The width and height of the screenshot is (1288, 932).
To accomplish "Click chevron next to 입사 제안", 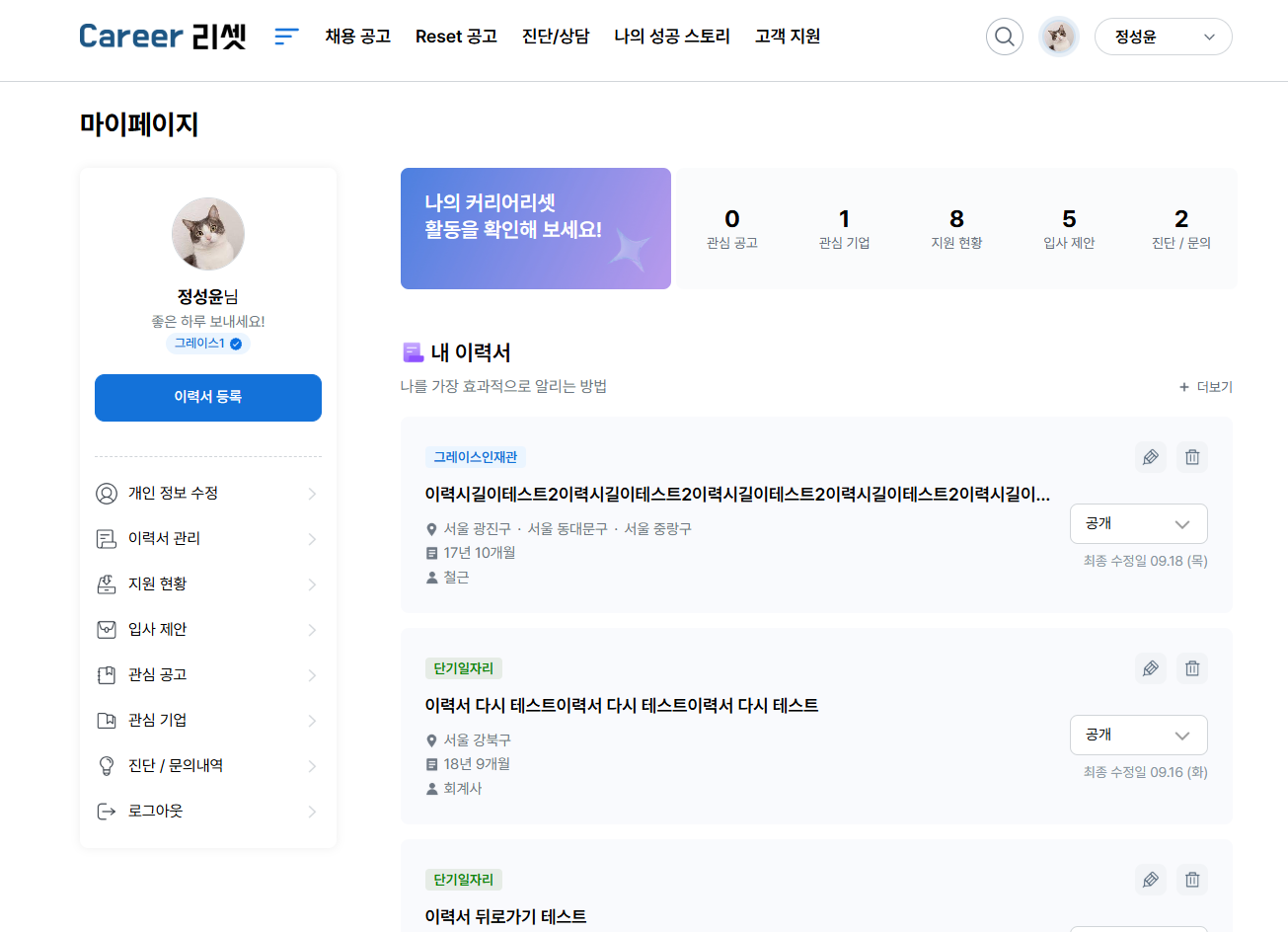I will [x=312, y=630].
